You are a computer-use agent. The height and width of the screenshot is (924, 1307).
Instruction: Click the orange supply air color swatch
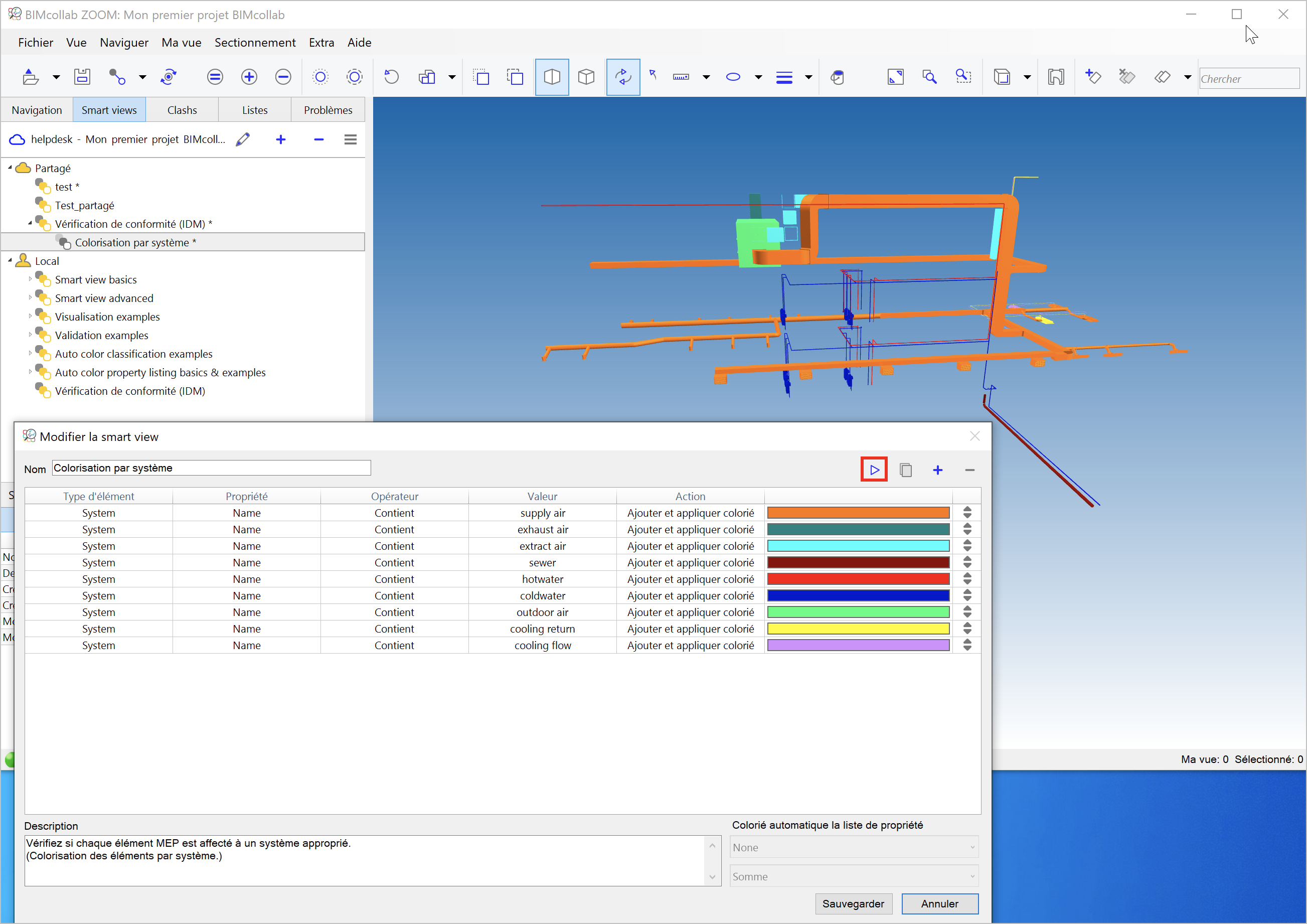tap(859, 513)
